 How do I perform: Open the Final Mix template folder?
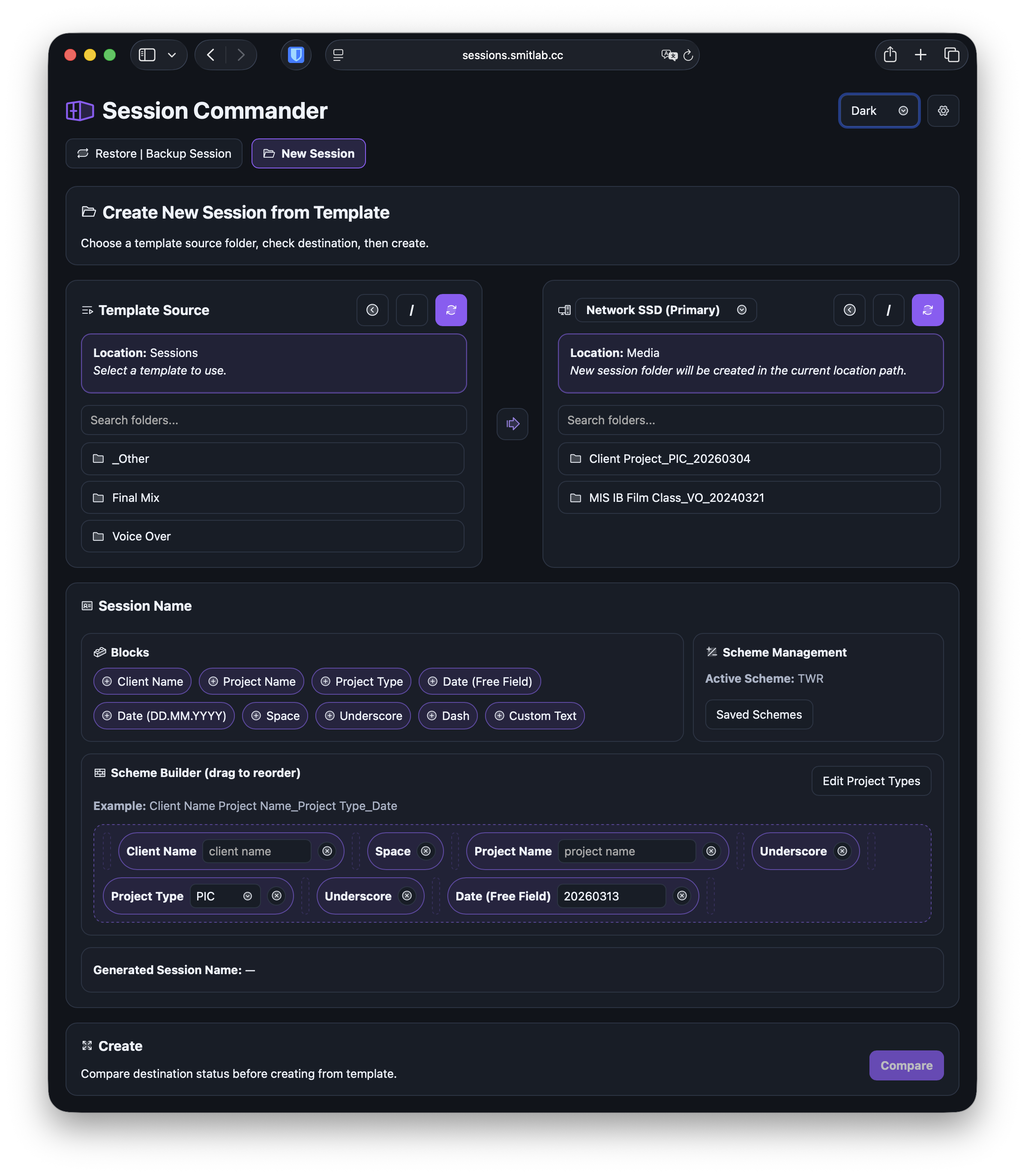272,498
